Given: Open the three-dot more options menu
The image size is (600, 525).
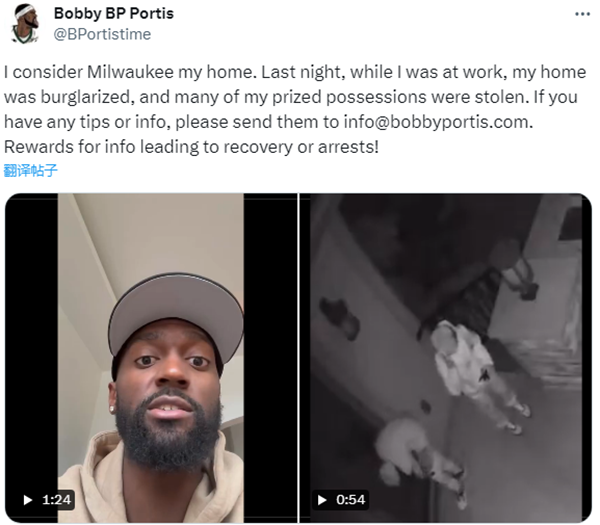Looking at the screenshot, I should coord(582,14).
